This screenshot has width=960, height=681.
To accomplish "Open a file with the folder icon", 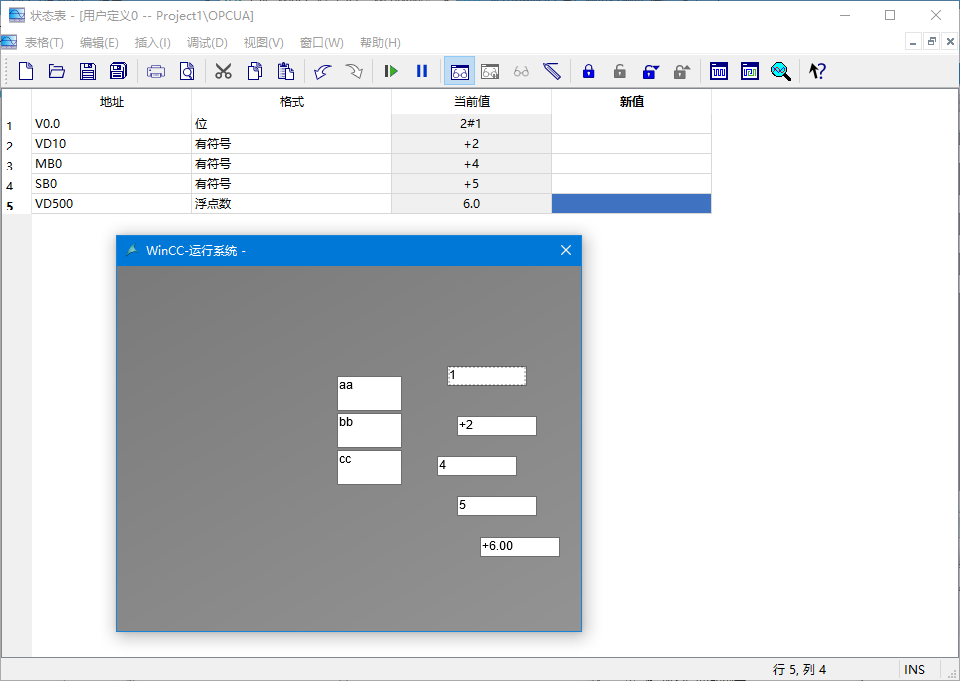I will (57, 71).
